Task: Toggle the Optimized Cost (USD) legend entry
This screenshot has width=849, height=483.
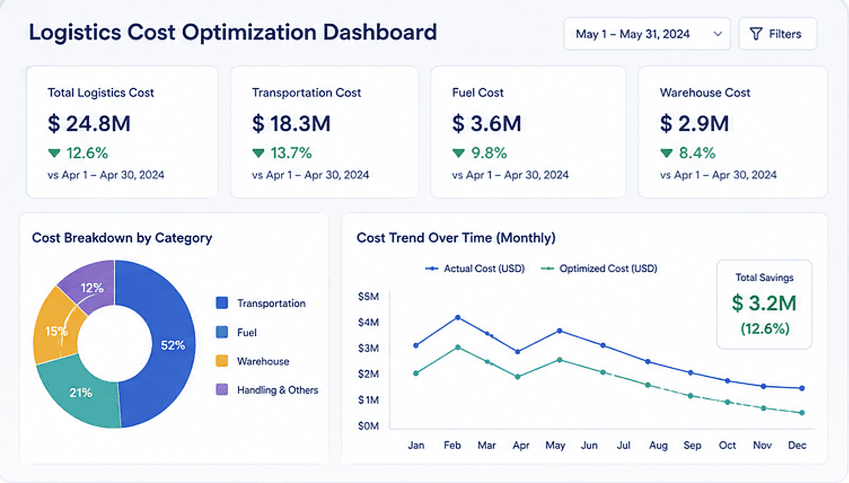Action: pyautogui.click(x=599, y=269)
